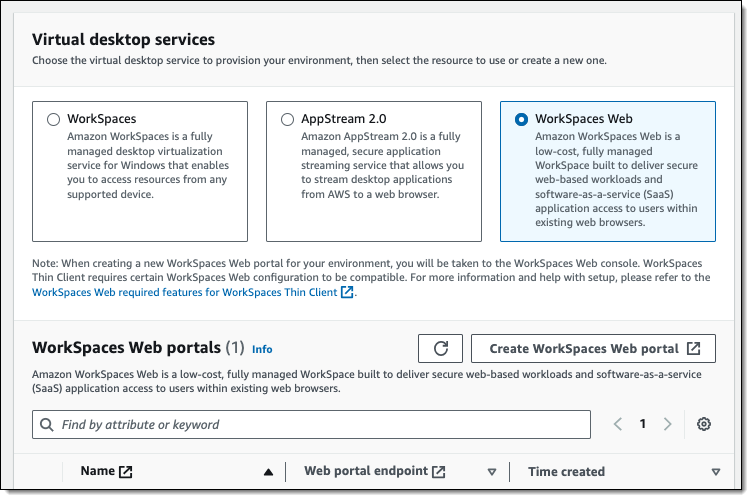This screenshot has height=500, width=752.
Task: Click Create WorkSpaces Web portal button
Action: tap(593, 349)
